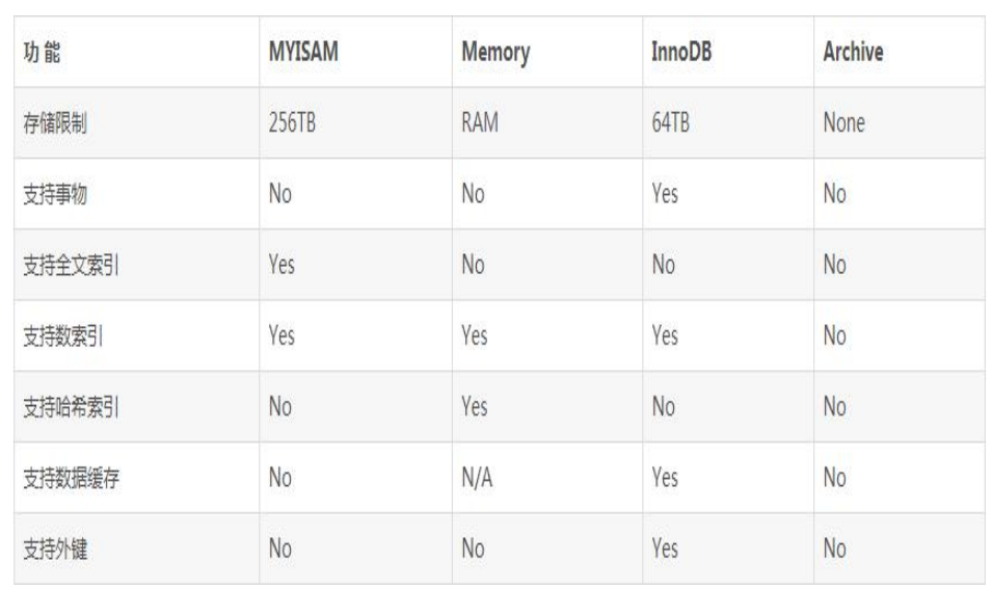Select the InnoDB column header

682,53
